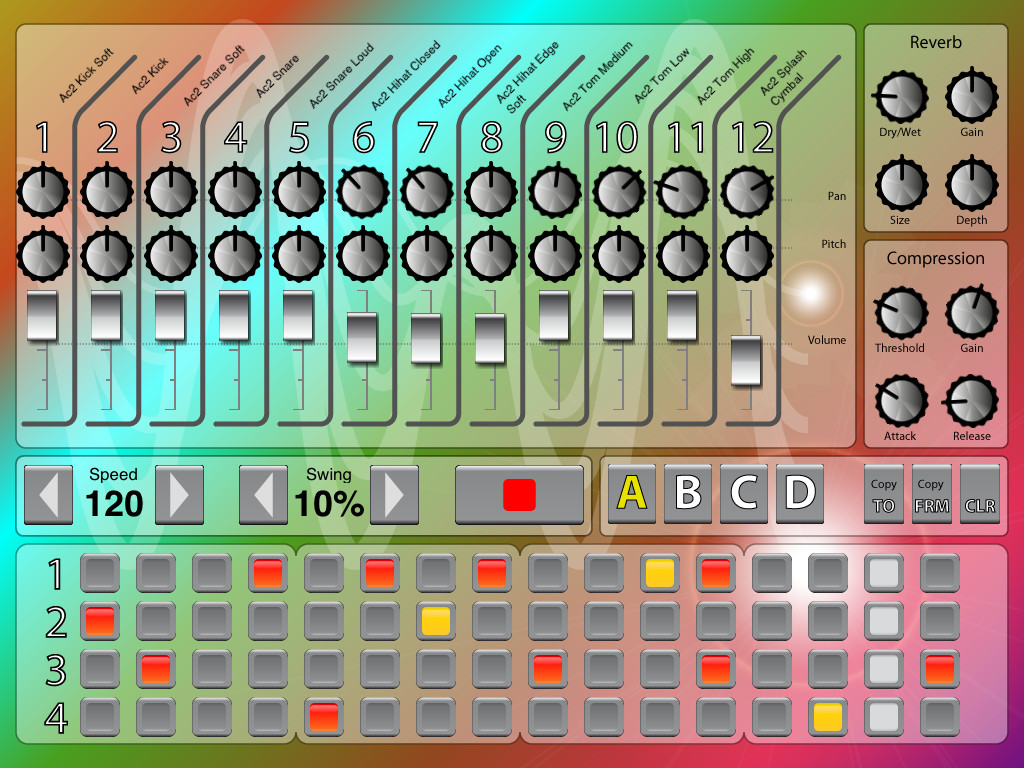Click the large channel number 7

point(427,138)
